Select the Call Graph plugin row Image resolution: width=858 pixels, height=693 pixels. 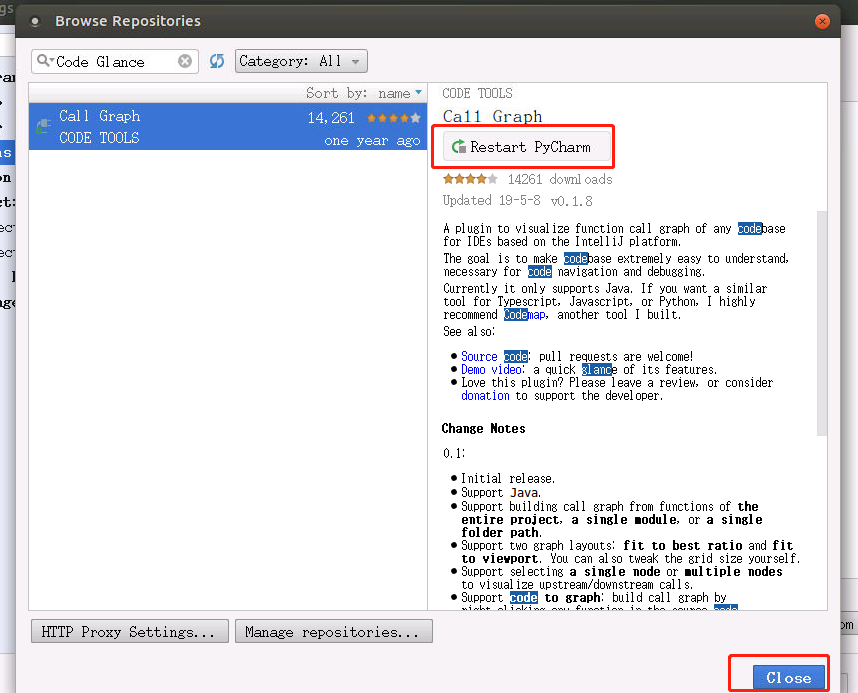(x=228, y=126)
